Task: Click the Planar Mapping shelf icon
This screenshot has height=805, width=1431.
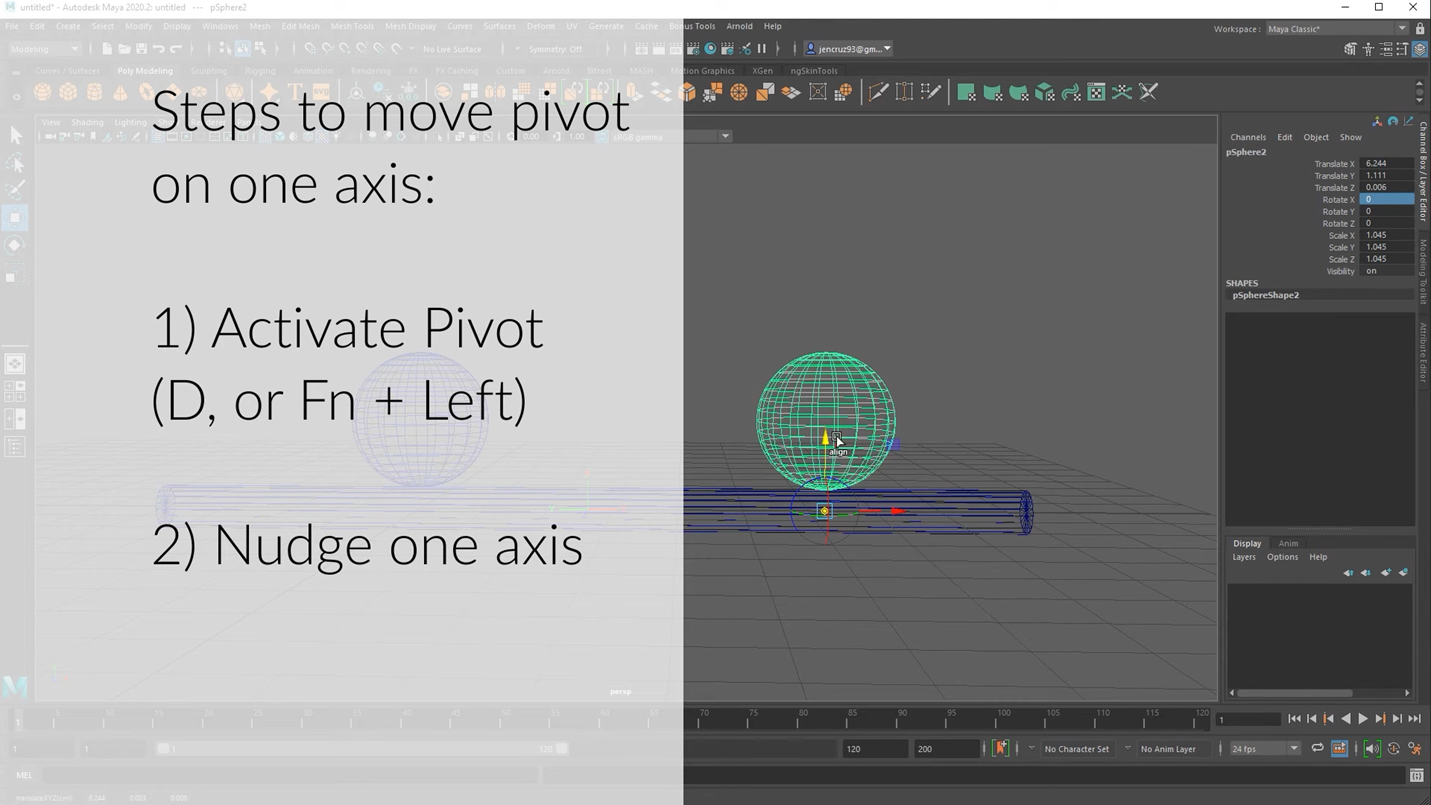Action: (x=966, y=92)
